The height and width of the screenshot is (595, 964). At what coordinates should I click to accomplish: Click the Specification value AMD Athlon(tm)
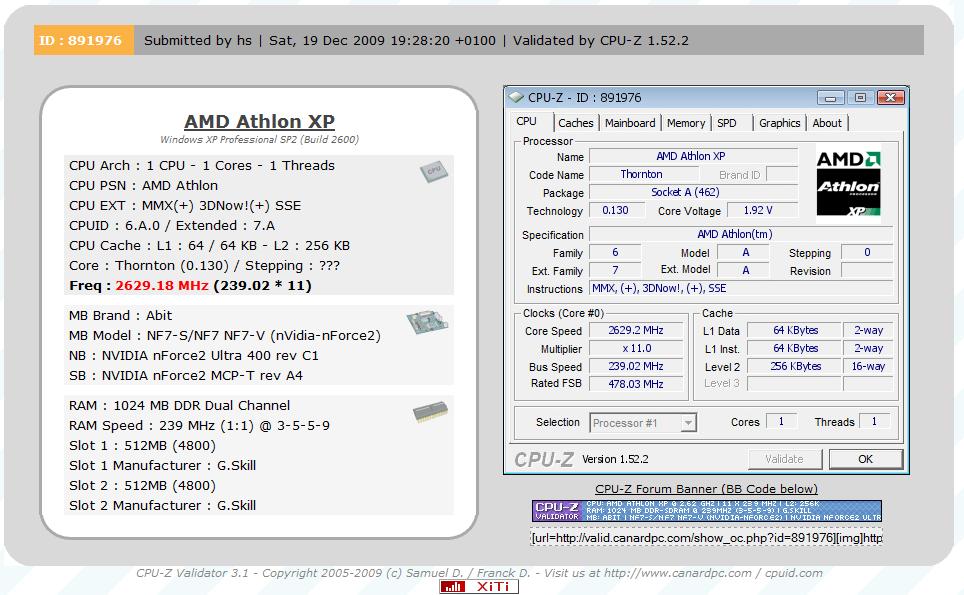click(741, 234)
